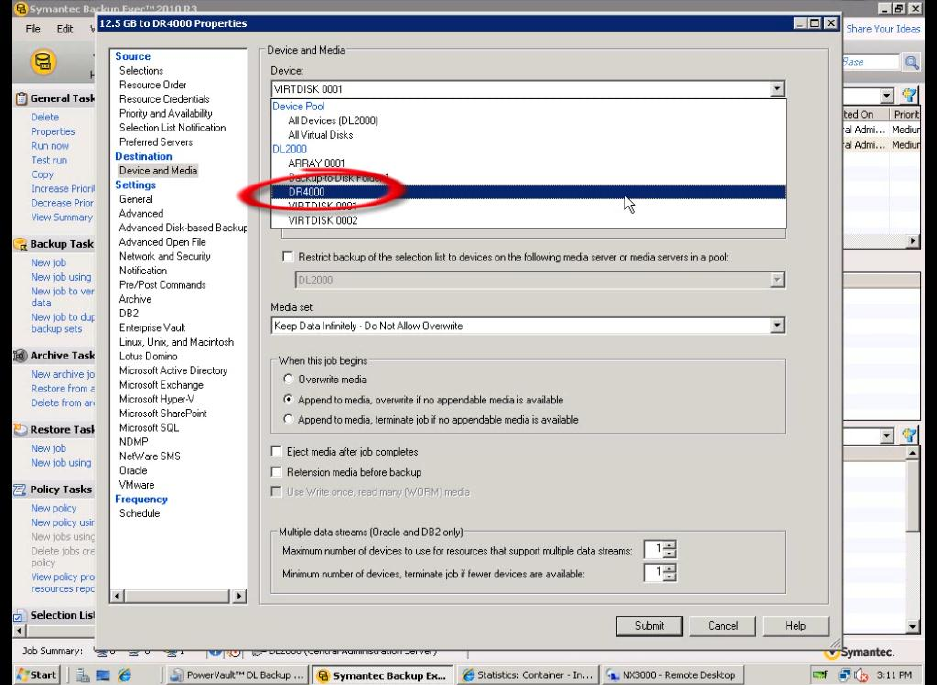Click the search magnifier icon at top right
Image resolution: width=937 pixels, height=685 pixels.
point(911,62)
